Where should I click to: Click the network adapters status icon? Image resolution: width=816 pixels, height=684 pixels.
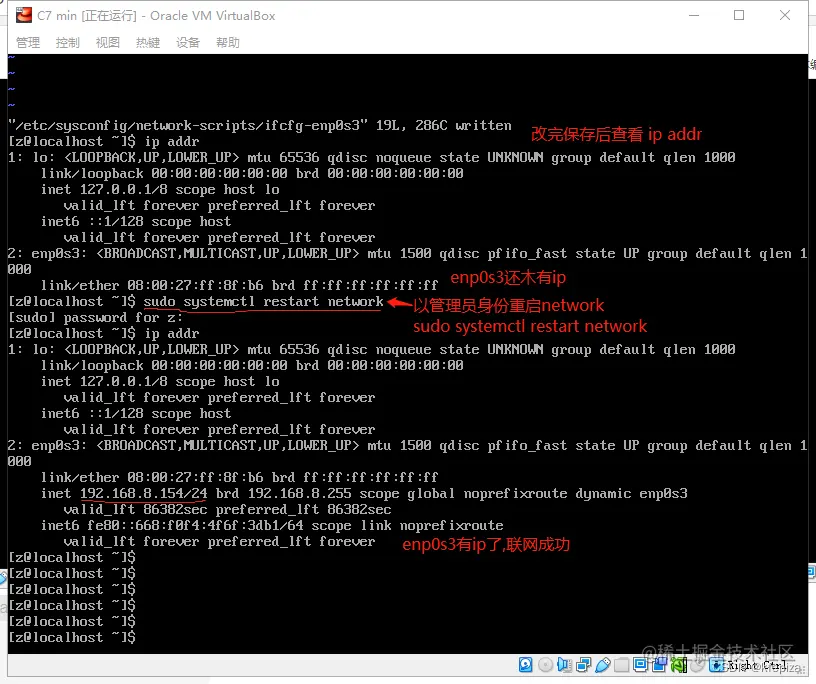pyautogui.click(x=584, y=665)
